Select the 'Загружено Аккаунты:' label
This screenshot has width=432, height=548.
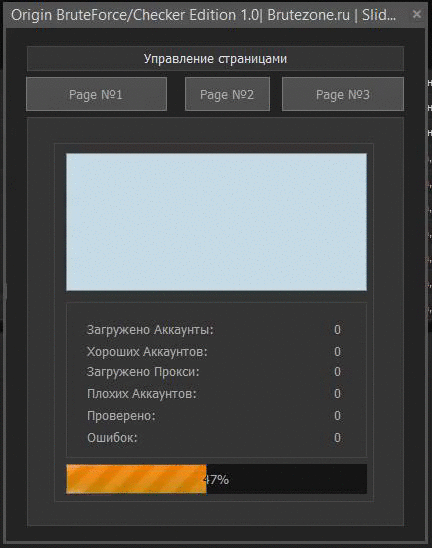(150, 330)
